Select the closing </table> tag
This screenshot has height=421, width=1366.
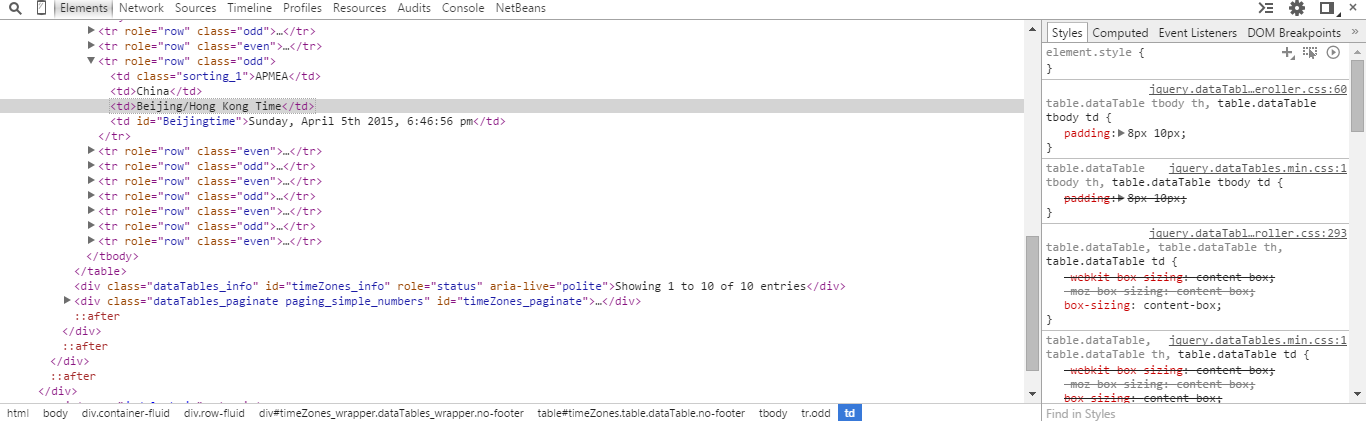click(99, 271)
